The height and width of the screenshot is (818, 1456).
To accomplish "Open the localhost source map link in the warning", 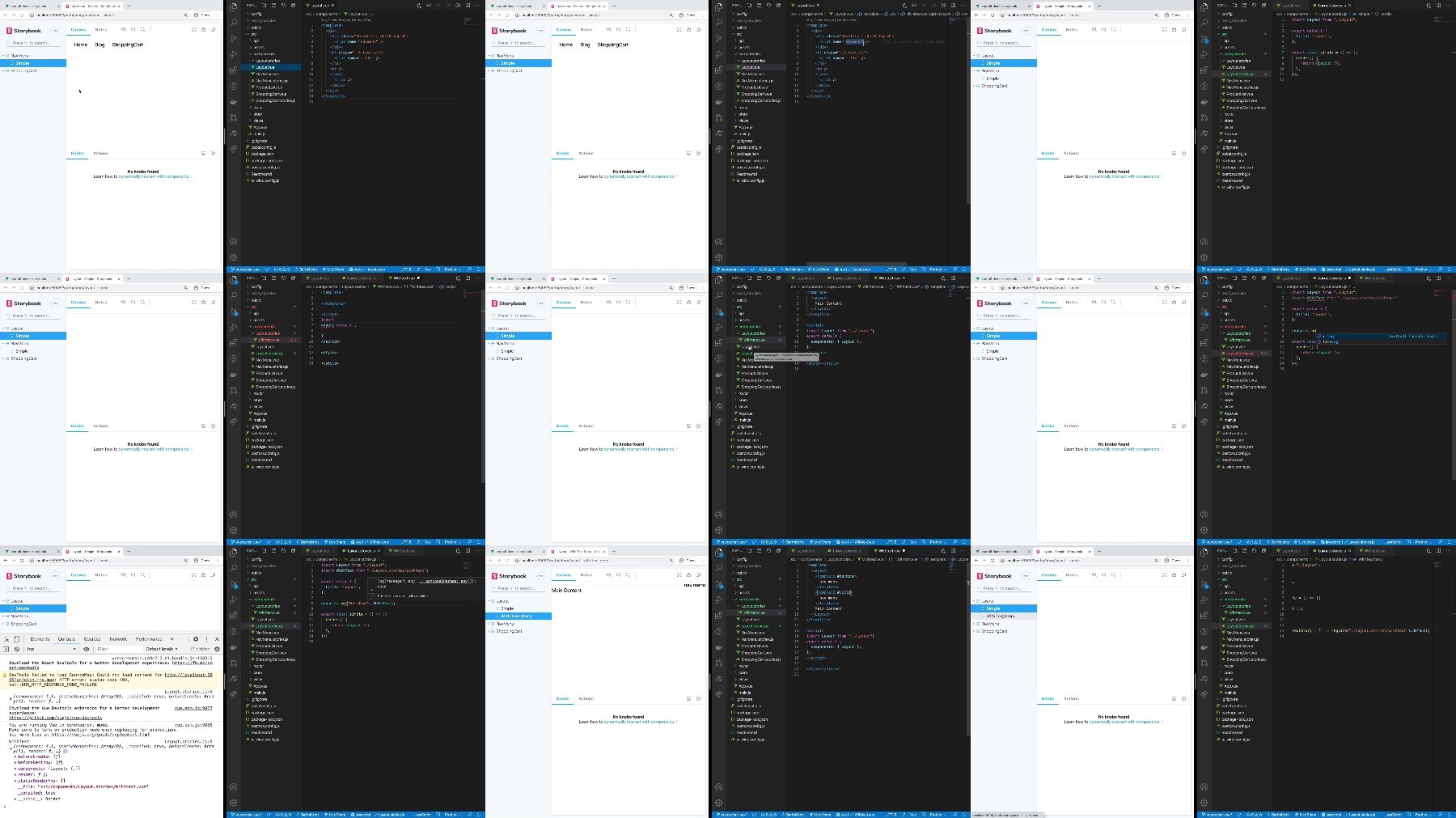I will [188, 675].
